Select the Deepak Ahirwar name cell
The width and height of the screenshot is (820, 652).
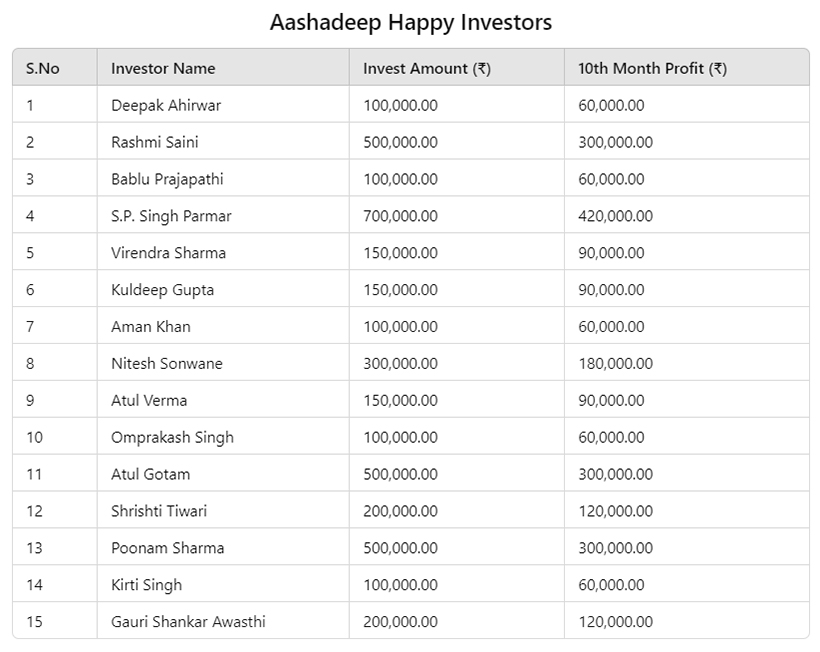point(166,106)
